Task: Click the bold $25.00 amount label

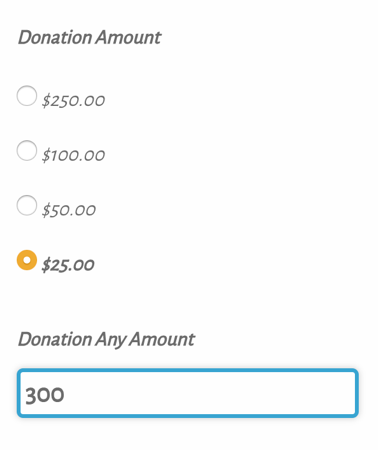Action: coord(68,265)
